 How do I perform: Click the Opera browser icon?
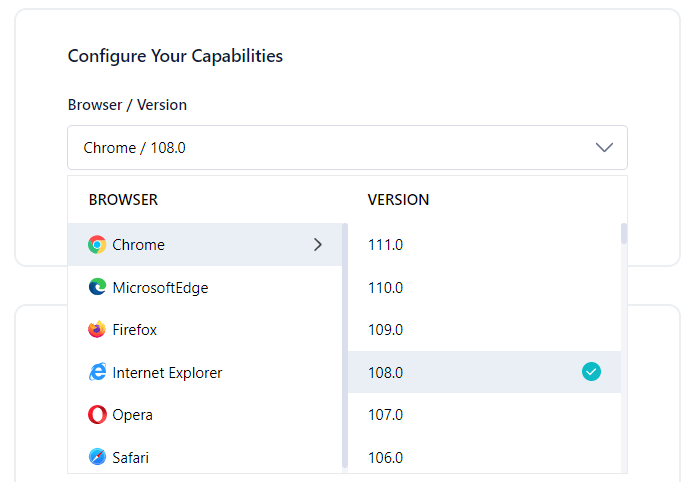pyautogui.click(x=97, y=414)
